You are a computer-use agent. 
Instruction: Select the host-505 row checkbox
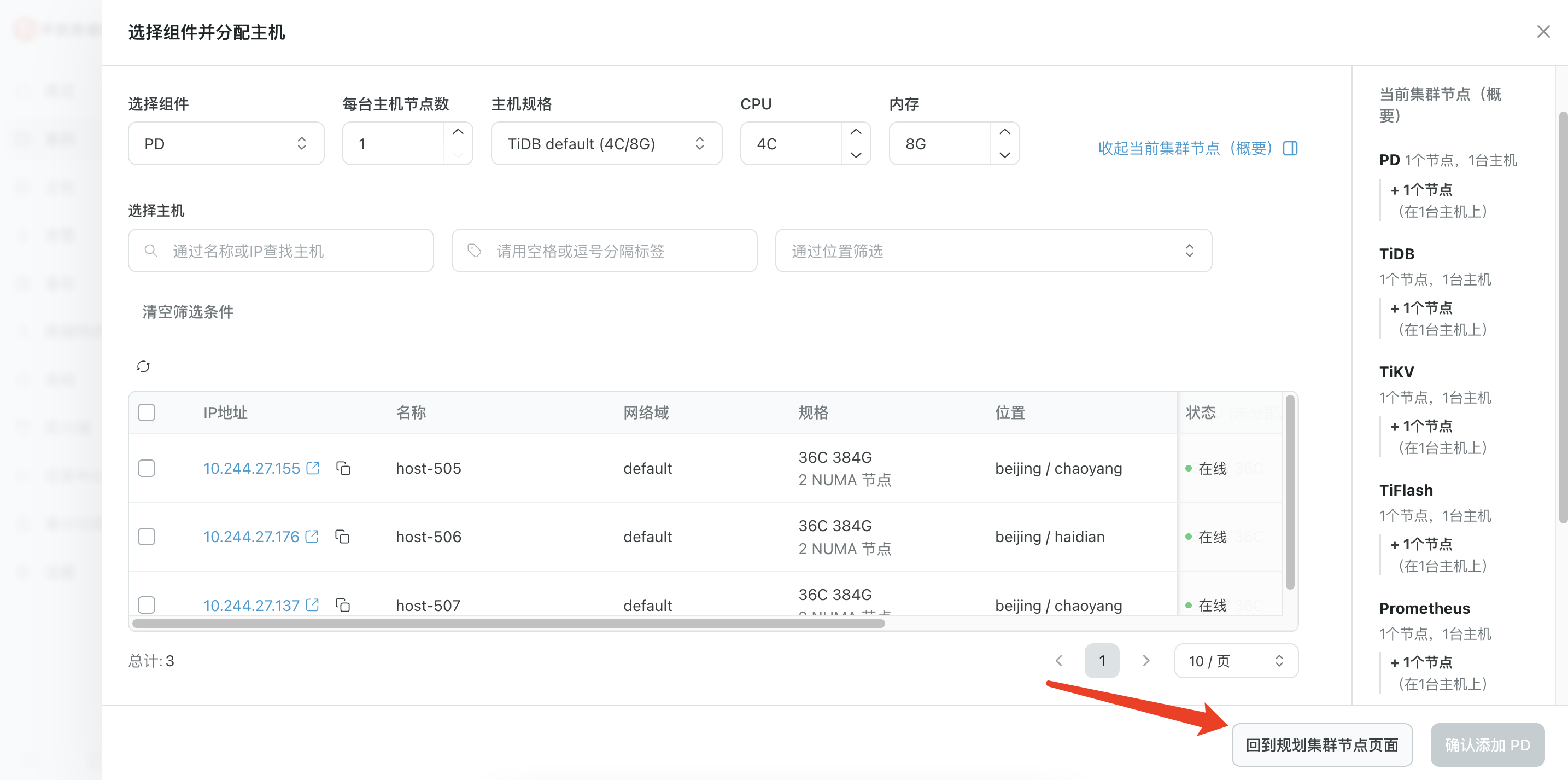pos(147,468)
